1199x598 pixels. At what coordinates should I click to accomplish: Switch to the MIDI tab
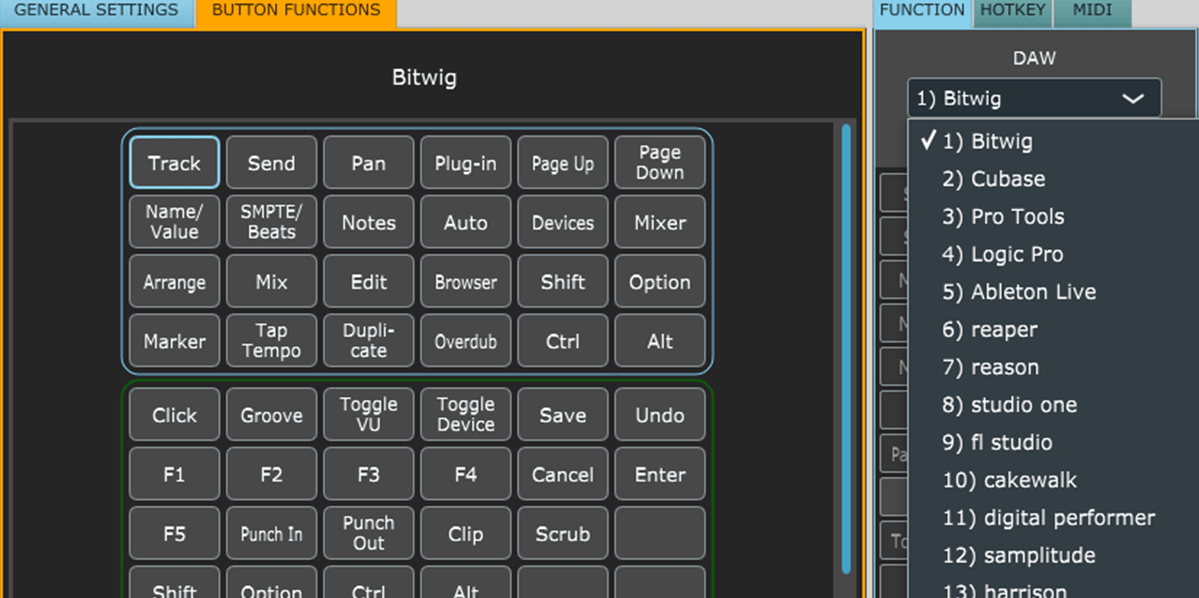click(1092, 11)
